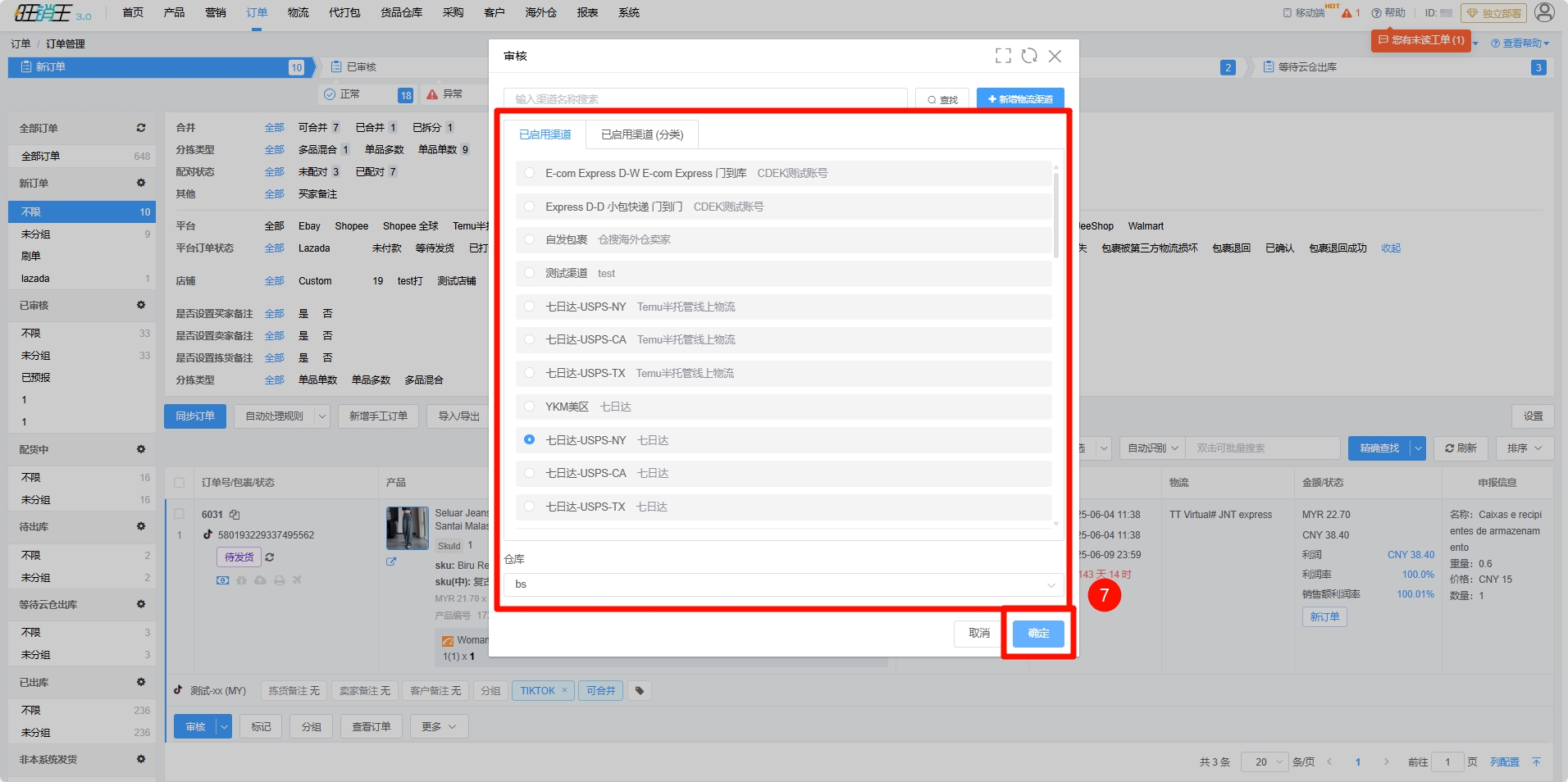
Task: Click the 新增物流渠道 button
Action: pyautogui.click(x=1020, y=99)
